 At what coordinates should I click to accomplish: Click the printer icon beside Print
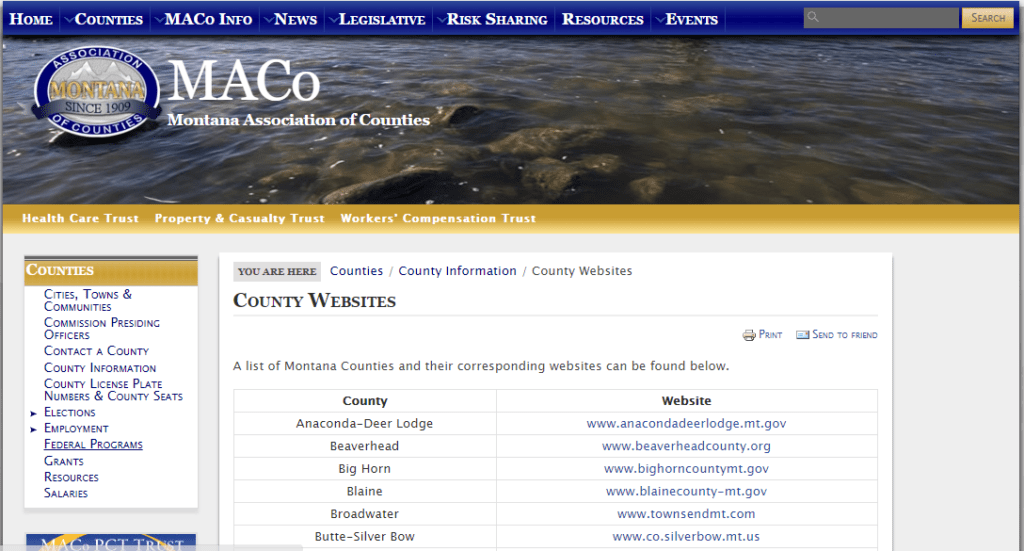pyautogui.click(x=749, y=335)
